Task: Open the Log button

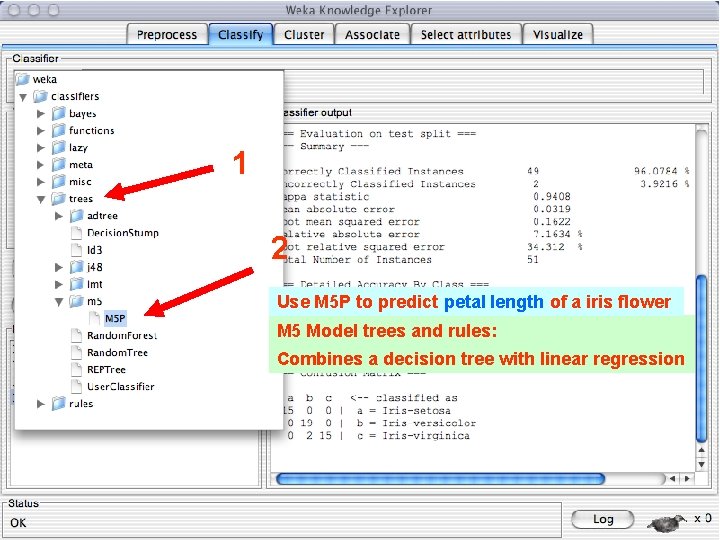Action: pyautogui.click(x=603, y=519)
